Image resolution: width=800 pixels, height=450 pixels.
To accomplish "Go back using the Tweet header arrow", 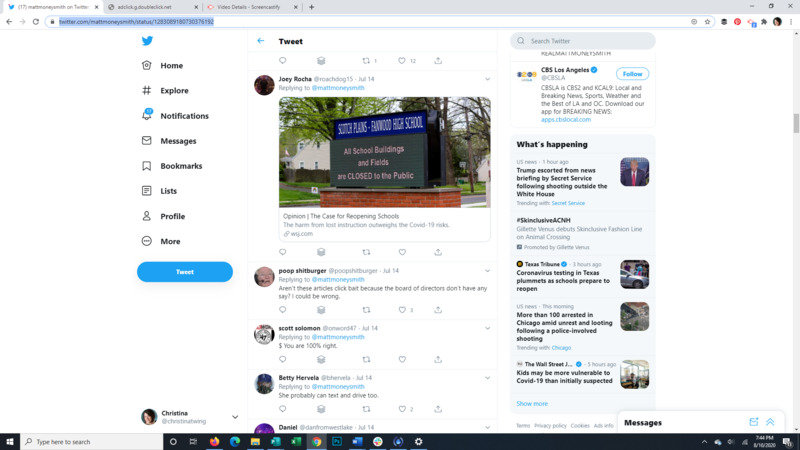I will click(261, 41).
